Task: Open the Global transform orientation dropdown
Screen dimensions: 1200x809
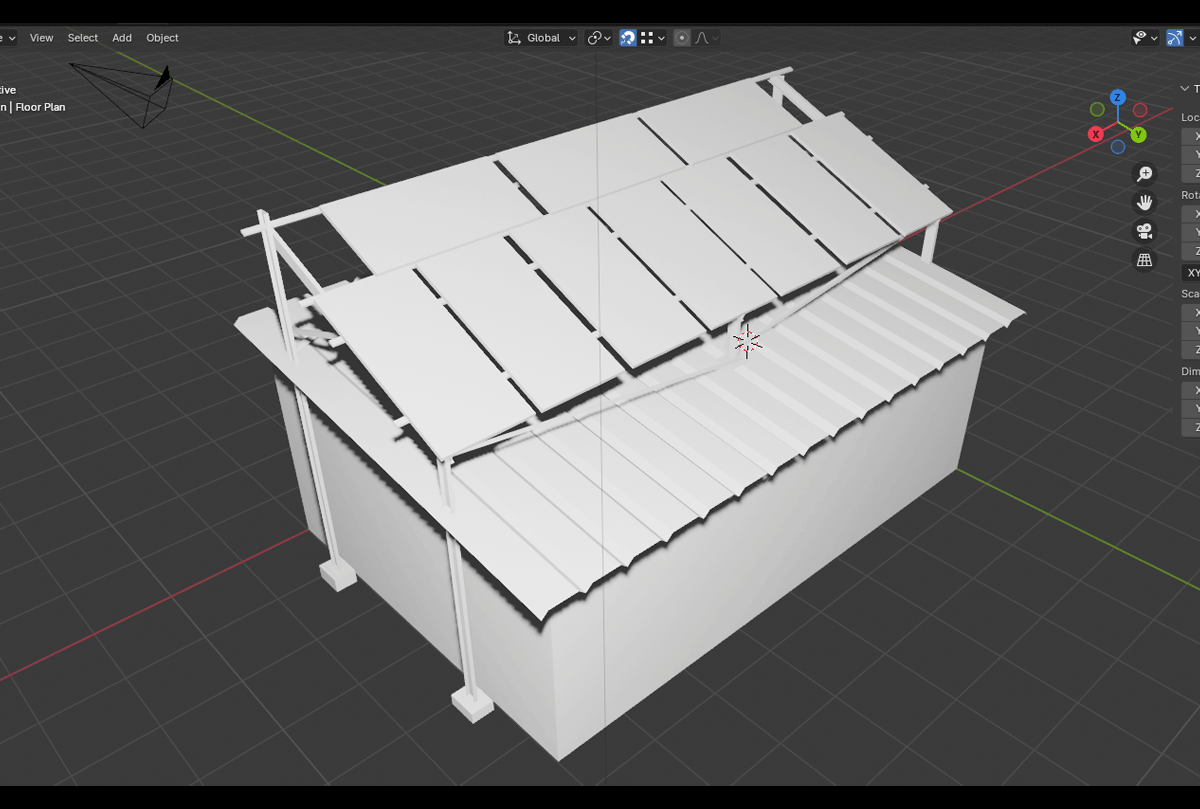Action: click(x=541, y=38)
